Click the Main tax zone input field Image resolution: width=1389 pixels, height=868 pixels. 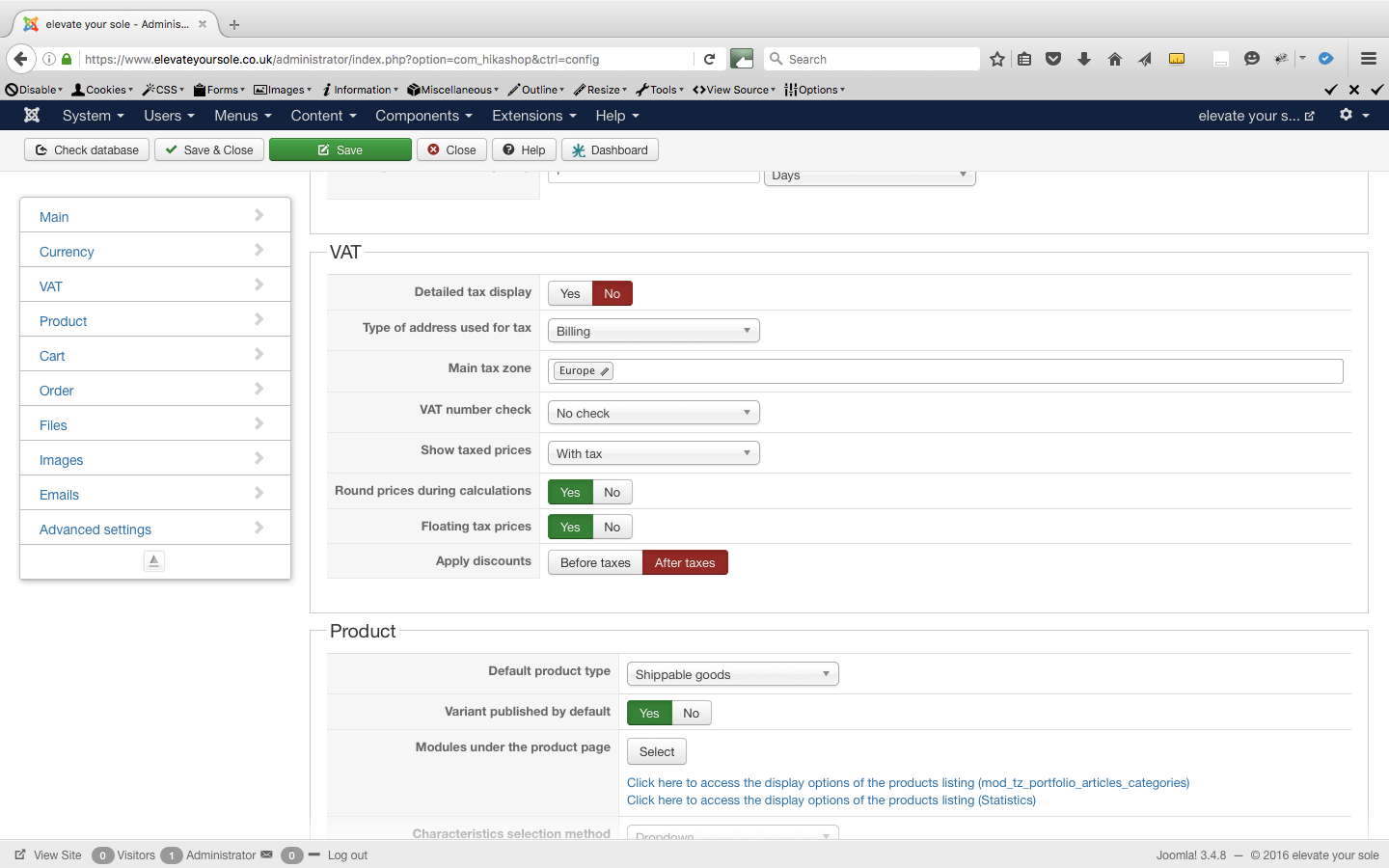(945, 371)
